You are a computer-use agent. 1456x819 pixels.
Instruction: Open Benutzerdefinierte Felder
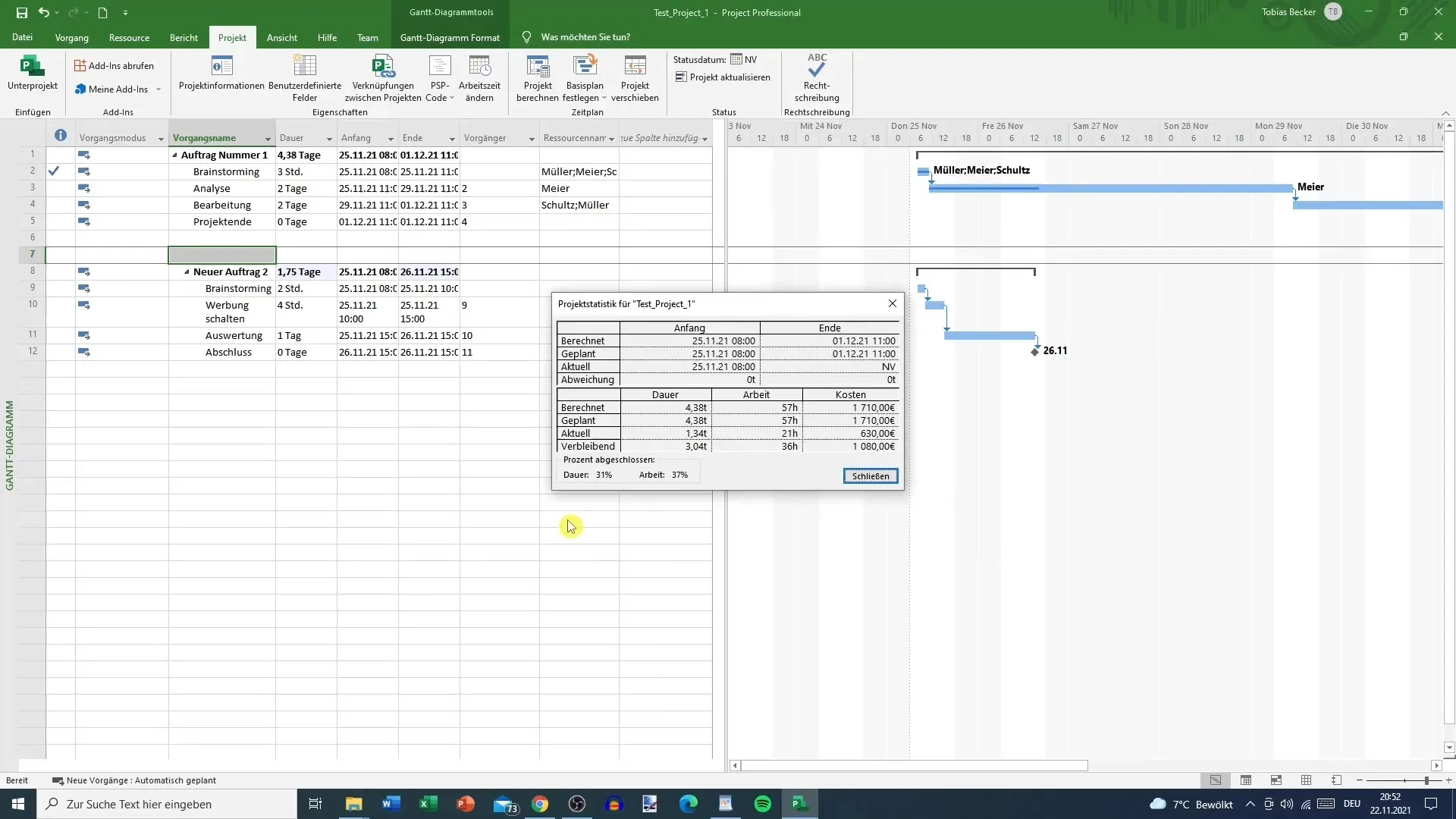[x=305, y=78]
